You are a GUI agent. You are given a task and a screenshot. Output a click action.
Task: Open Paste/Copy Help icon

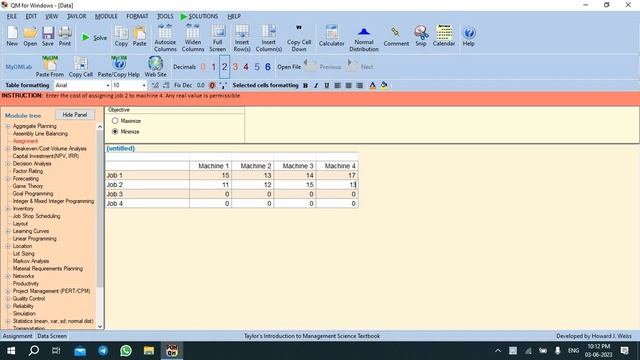coord(119,67)
